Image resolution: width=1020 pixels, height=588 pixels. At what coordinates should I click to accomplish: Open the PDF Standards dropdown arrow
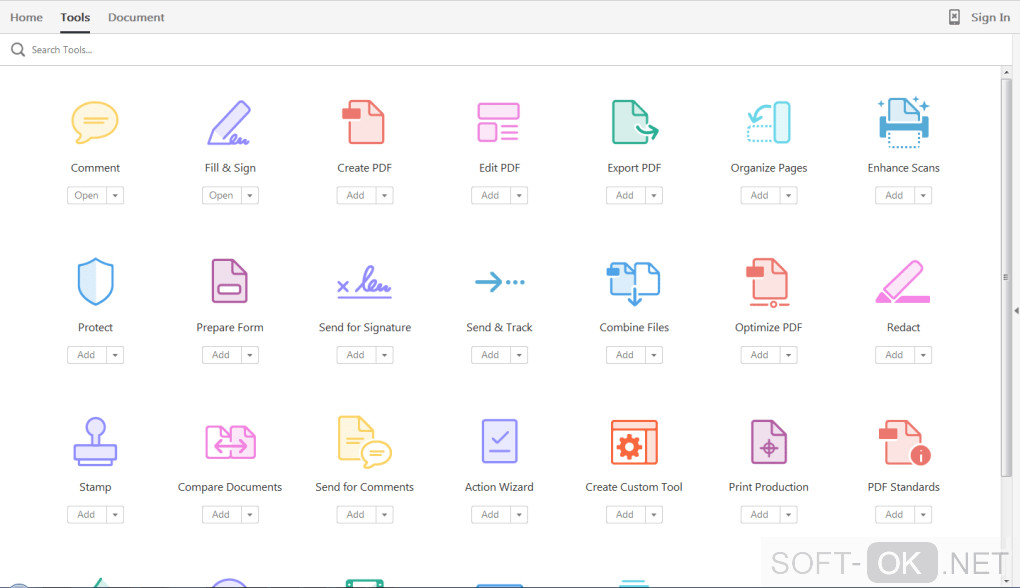[x=923, y=514]
